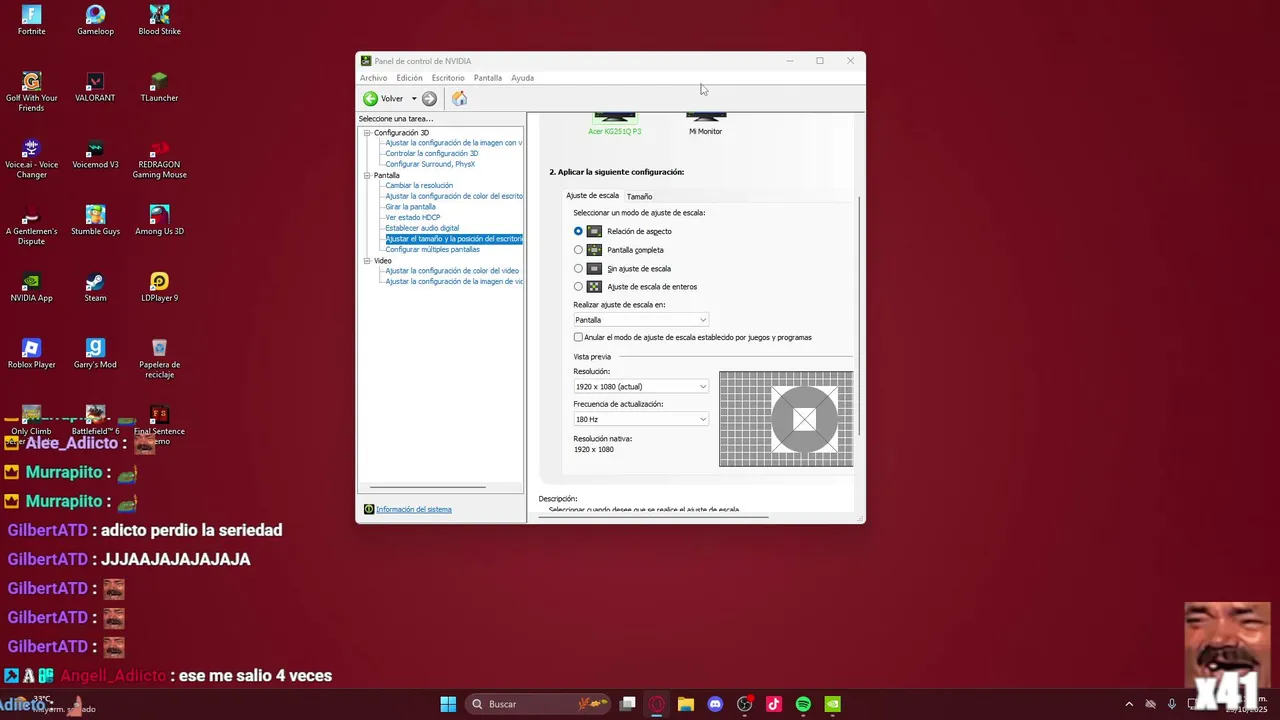The image size is (1280, 720).
Task: Open TikTok from the taskbar
Action: (x=774, y=704)
